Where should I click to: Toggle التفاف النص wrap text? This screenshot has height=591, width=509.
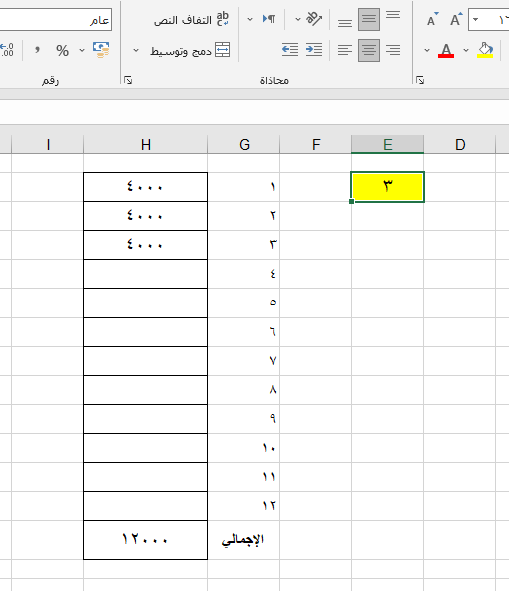[191, 19]
